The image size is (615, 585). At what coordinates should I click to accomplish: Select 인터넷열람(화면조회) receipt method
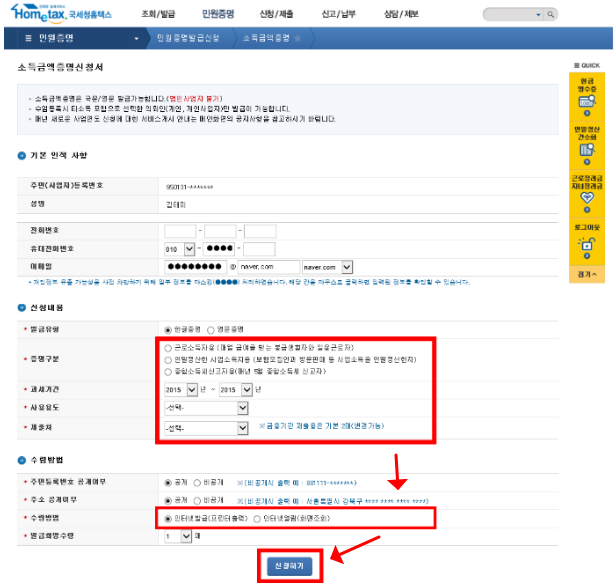(257, 519)
